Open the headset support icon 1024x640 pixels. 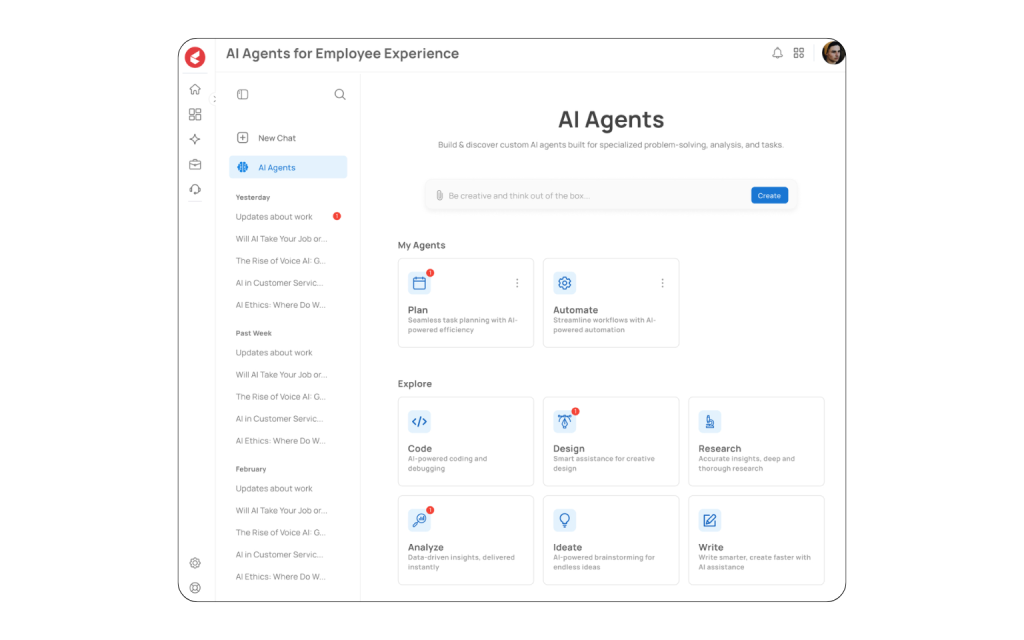195,188
